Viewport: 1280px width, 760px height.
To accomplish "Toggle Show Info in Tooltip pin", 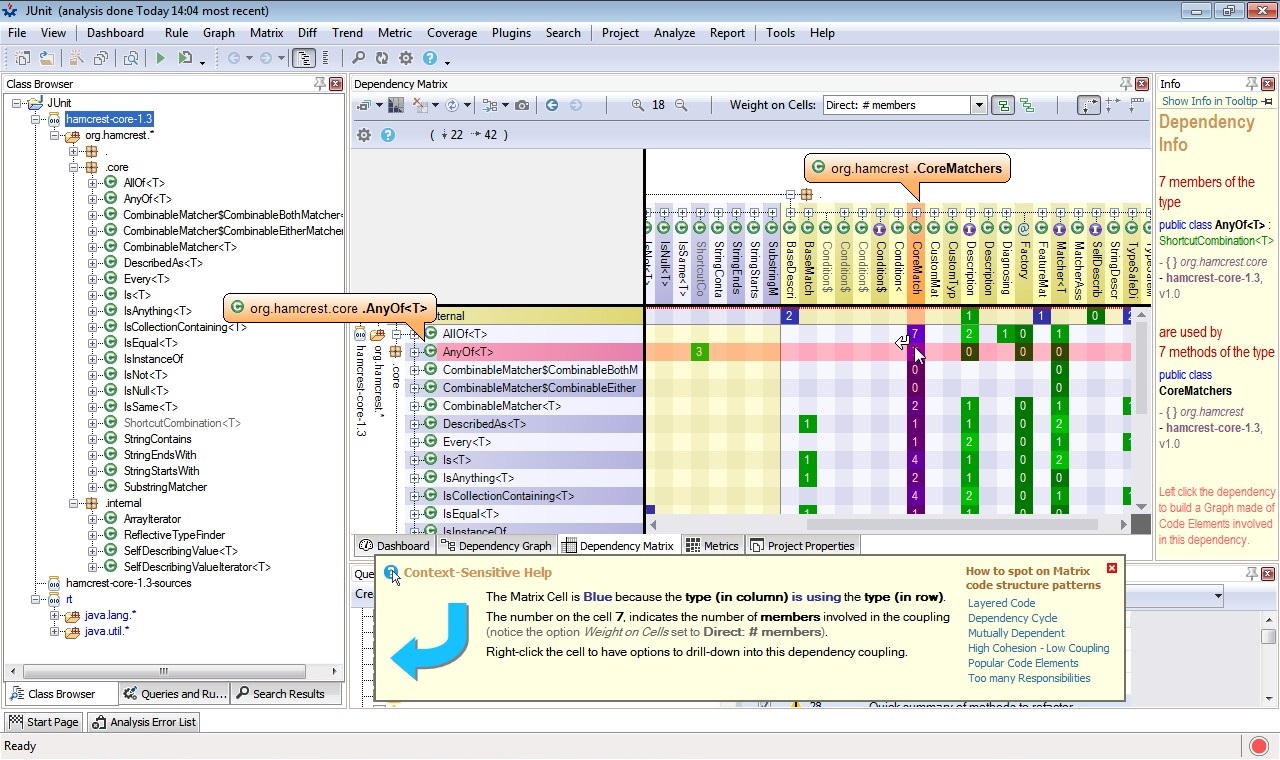I will pos(1268,101).
